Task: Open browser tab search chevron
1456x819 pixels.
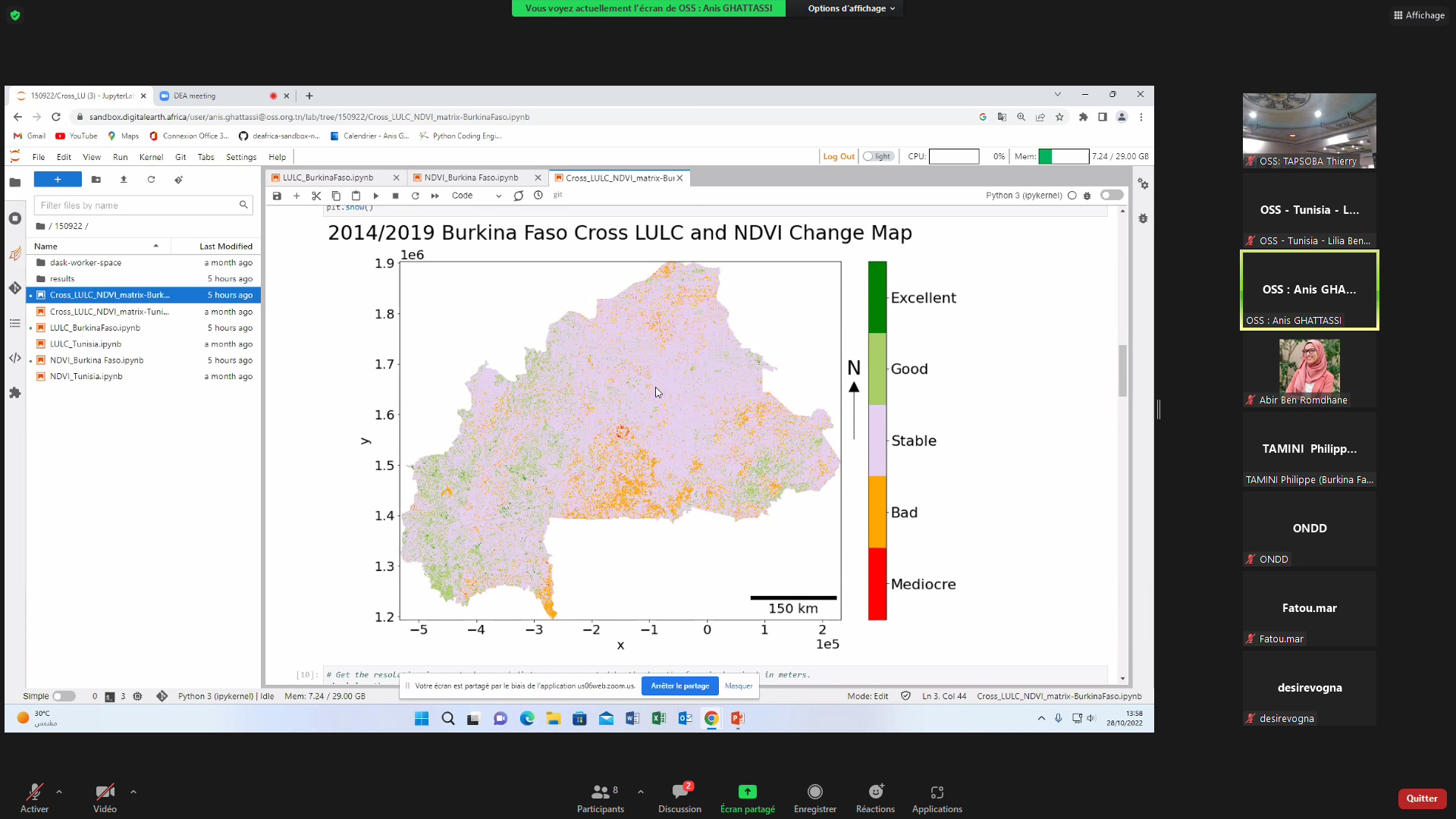Action: pos(1057,94)
